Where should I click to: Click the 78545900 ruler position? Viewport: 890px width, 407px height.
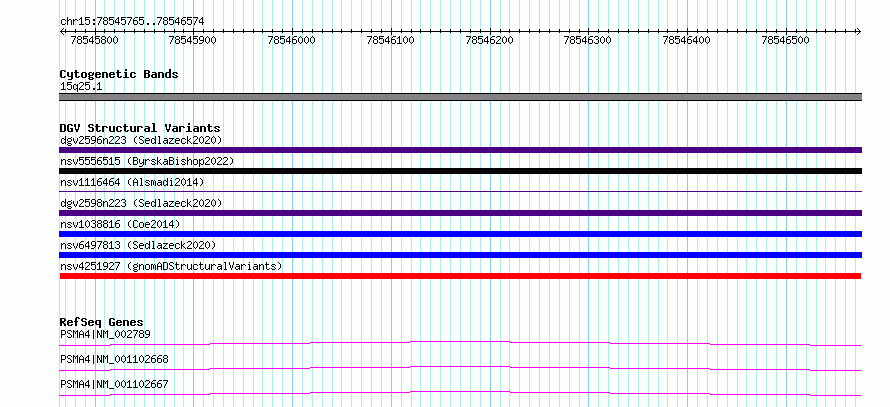click(x=193, y=40)
